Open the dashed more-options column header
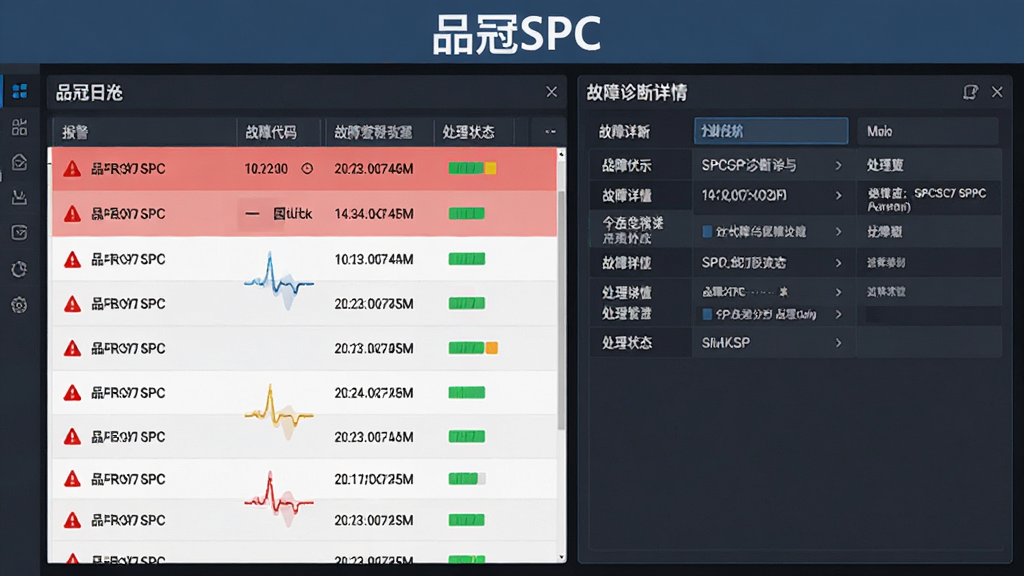 [551, 132]
